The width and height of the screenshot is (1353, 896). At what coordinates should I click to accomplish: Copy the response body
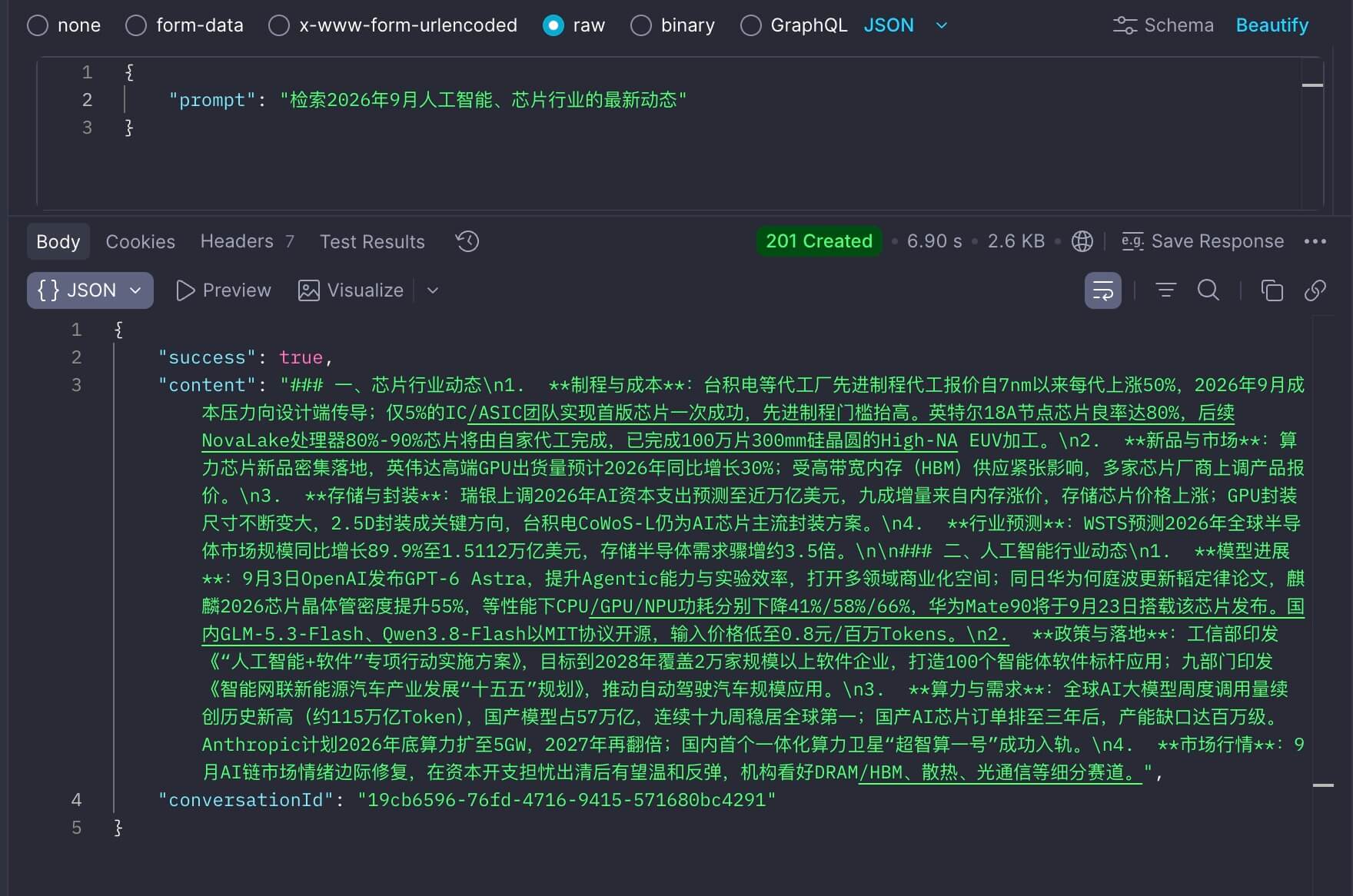click(1272, 290)
